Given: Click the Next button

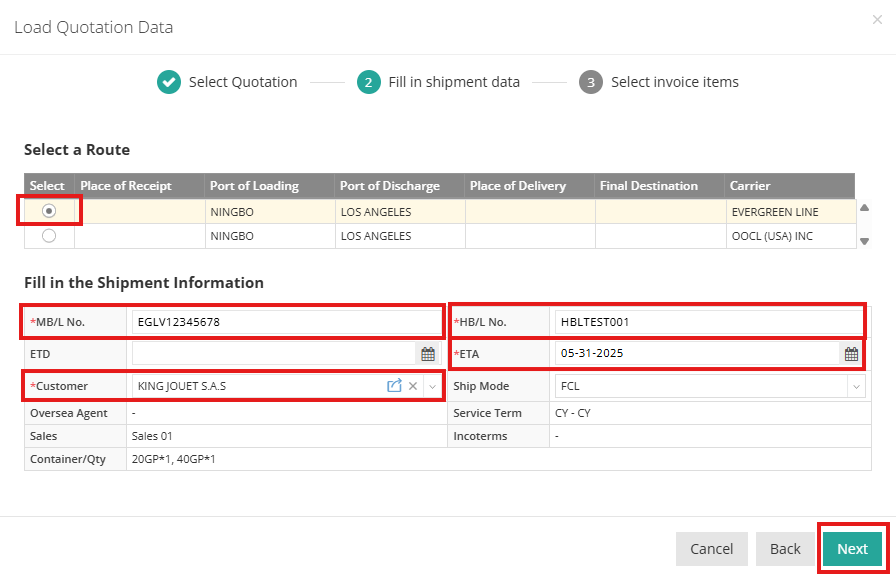Looking at the screenshot, I should [852, 549].
